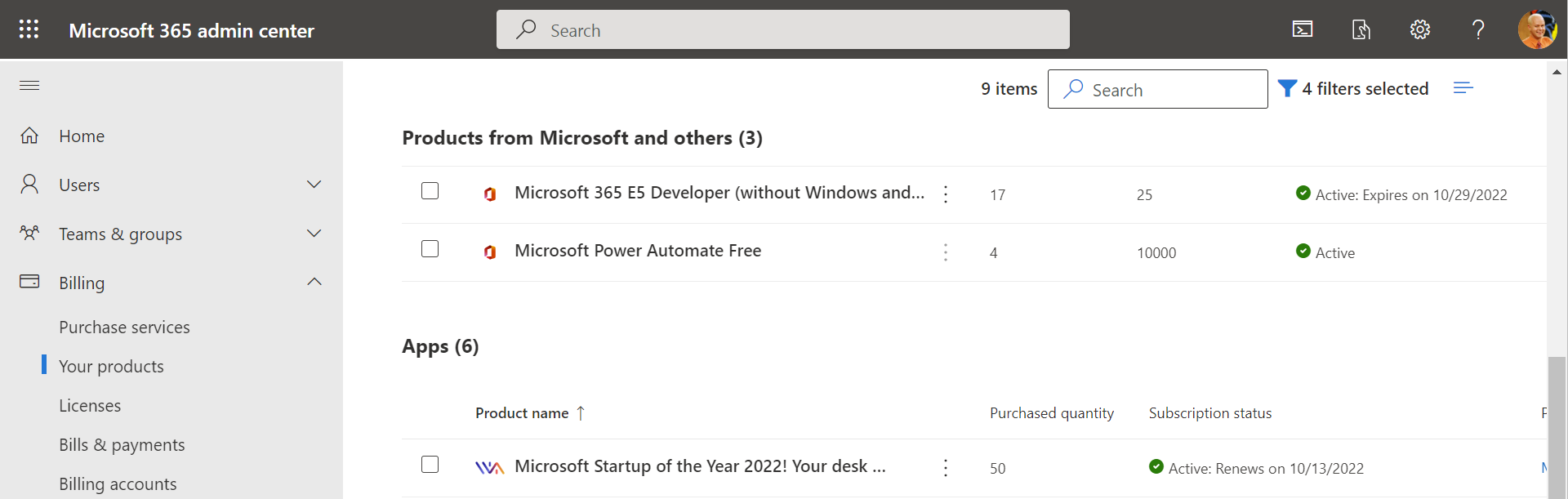Open the Help question mark icon
Screen dimensions: 1568x499
click(1478, 29)
